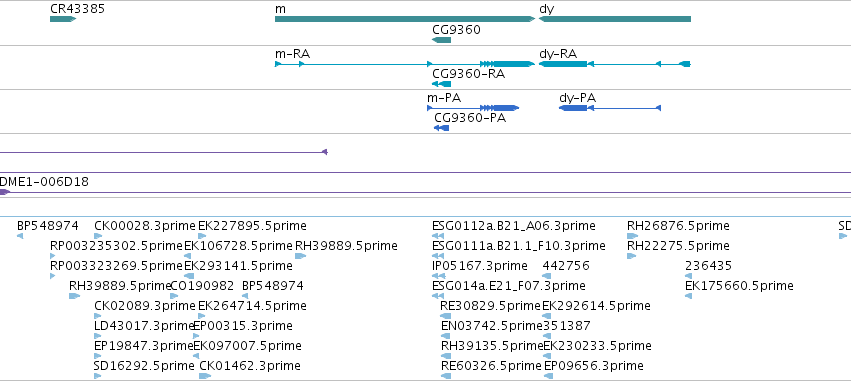Click the 351387 feature label
The height and width of the screenshot is (381, 851).
point(567,326)
